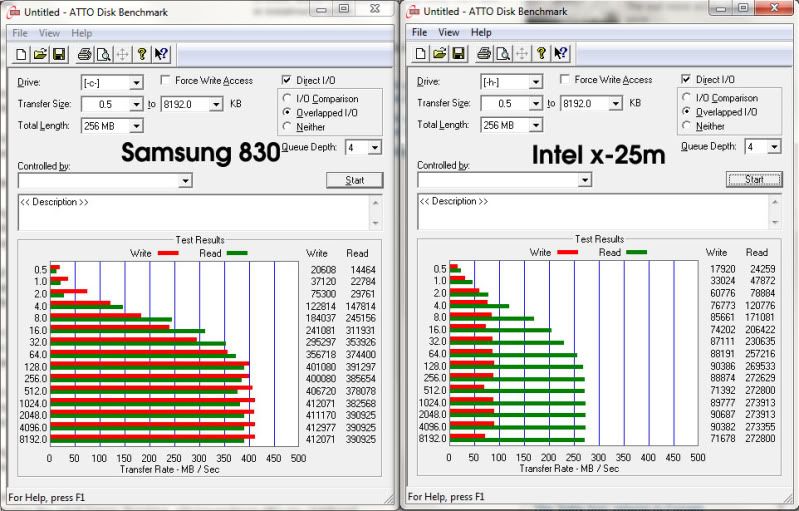Image resolution: width=799 pixels, height=511 pixels.
Task: Click Print icon in Intel x-25m window
Action: (484, 53)
